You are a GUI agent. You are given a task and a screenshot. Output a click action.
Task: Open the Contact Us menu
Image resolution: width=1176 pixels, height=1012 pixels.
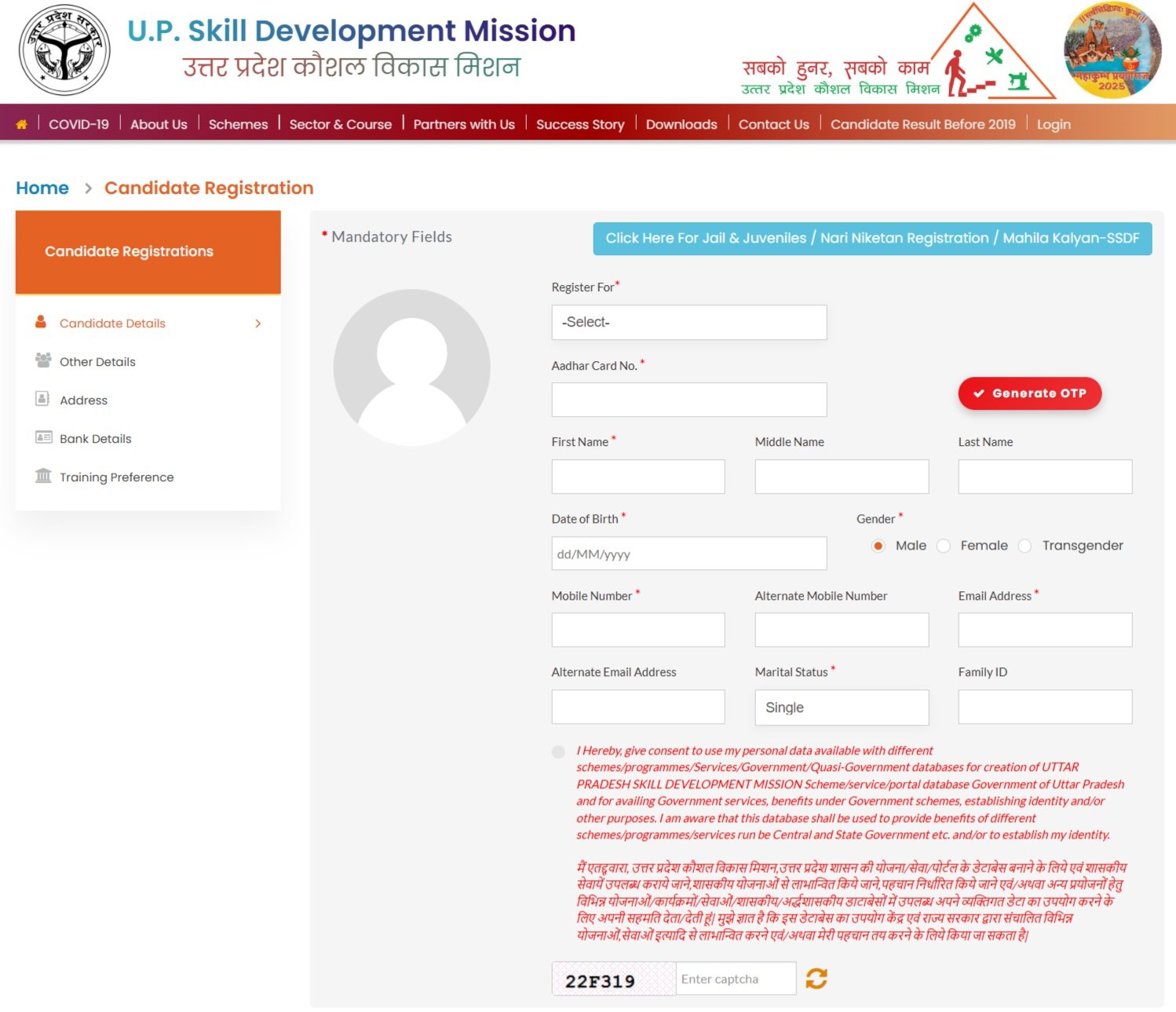click(x=773, y=124)
